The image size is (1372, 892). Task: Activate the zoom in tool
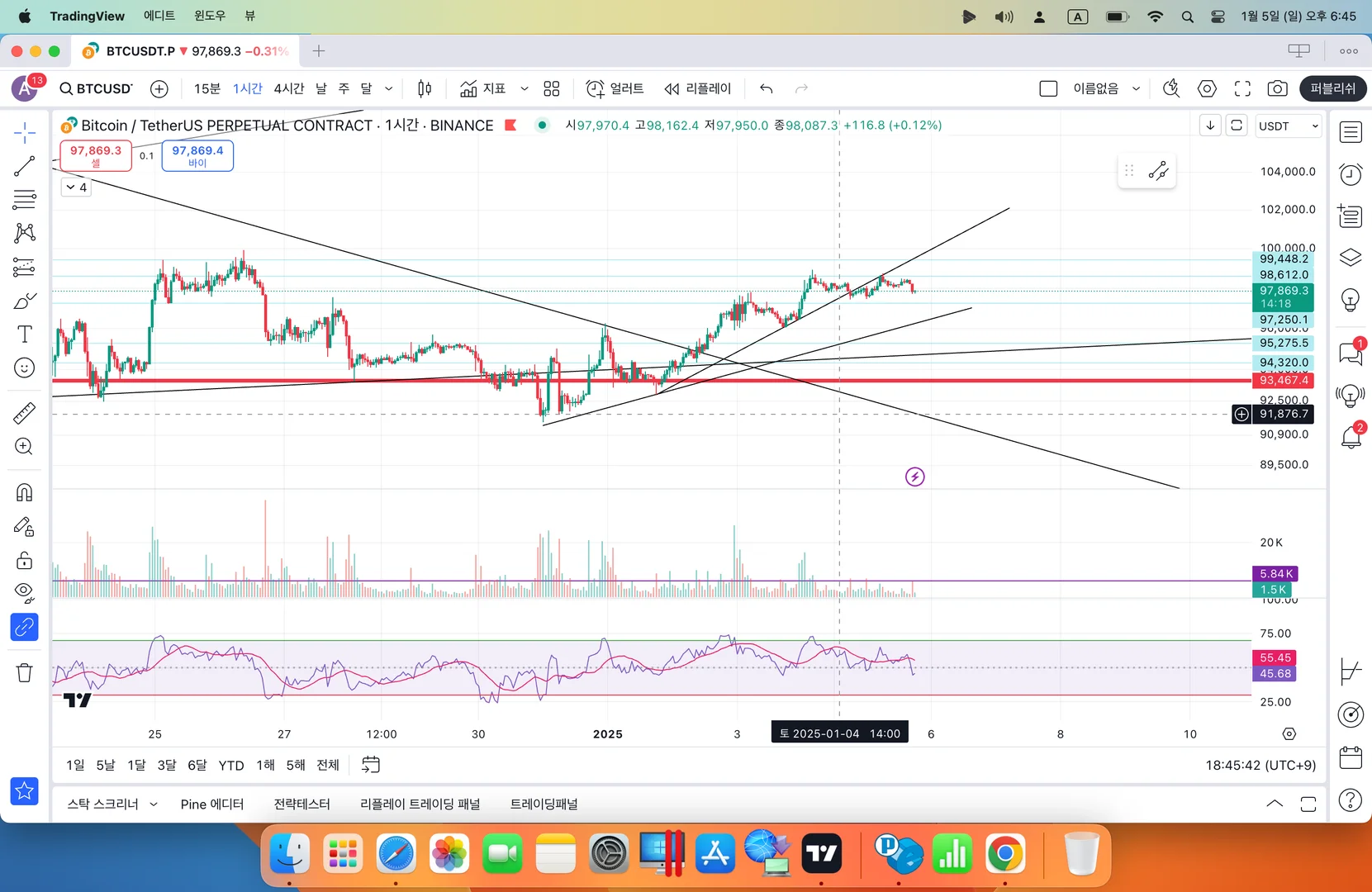(x=25, y=446)
